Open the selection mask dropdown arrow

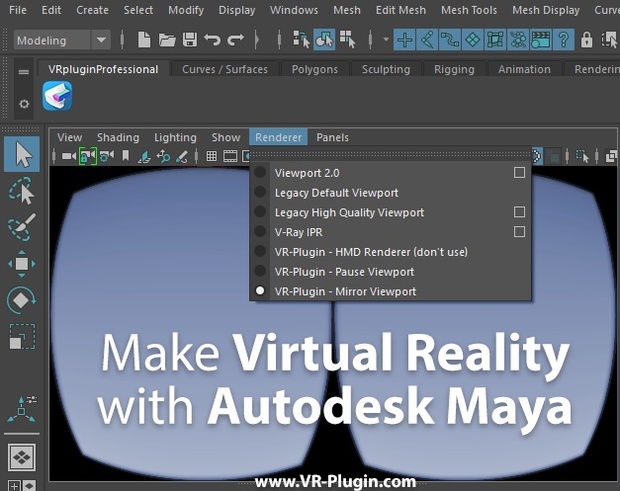point(386,40)
